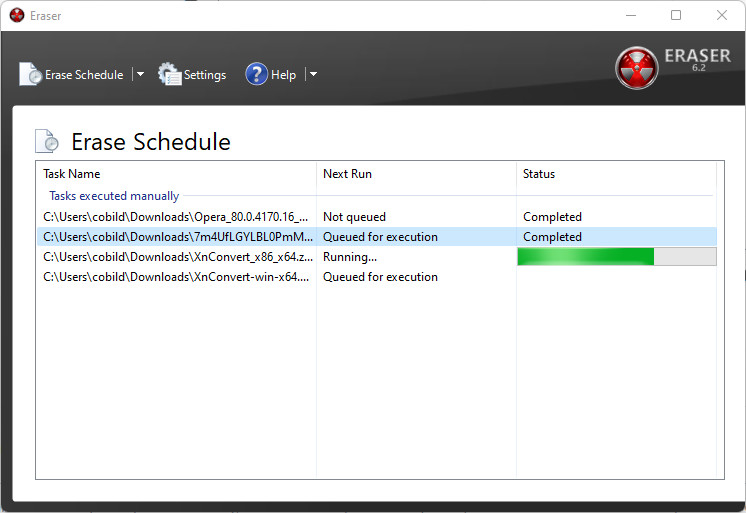Expand the Help dropdown arrow
This screenshot has height=513, width=746.
(x=313, y=74)
